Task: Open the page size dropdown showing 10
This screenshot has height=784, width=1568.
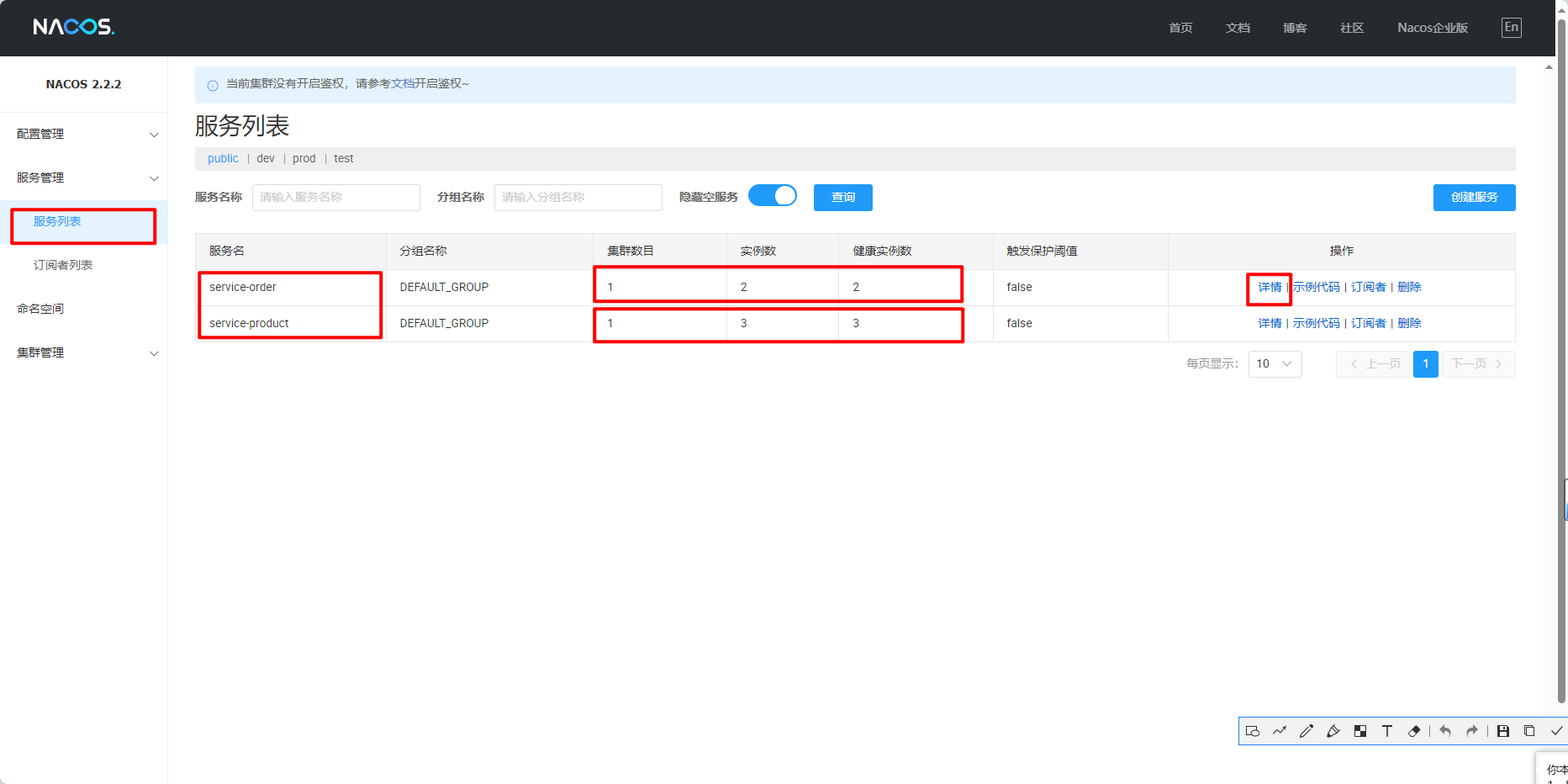Action: (1275, 364)
